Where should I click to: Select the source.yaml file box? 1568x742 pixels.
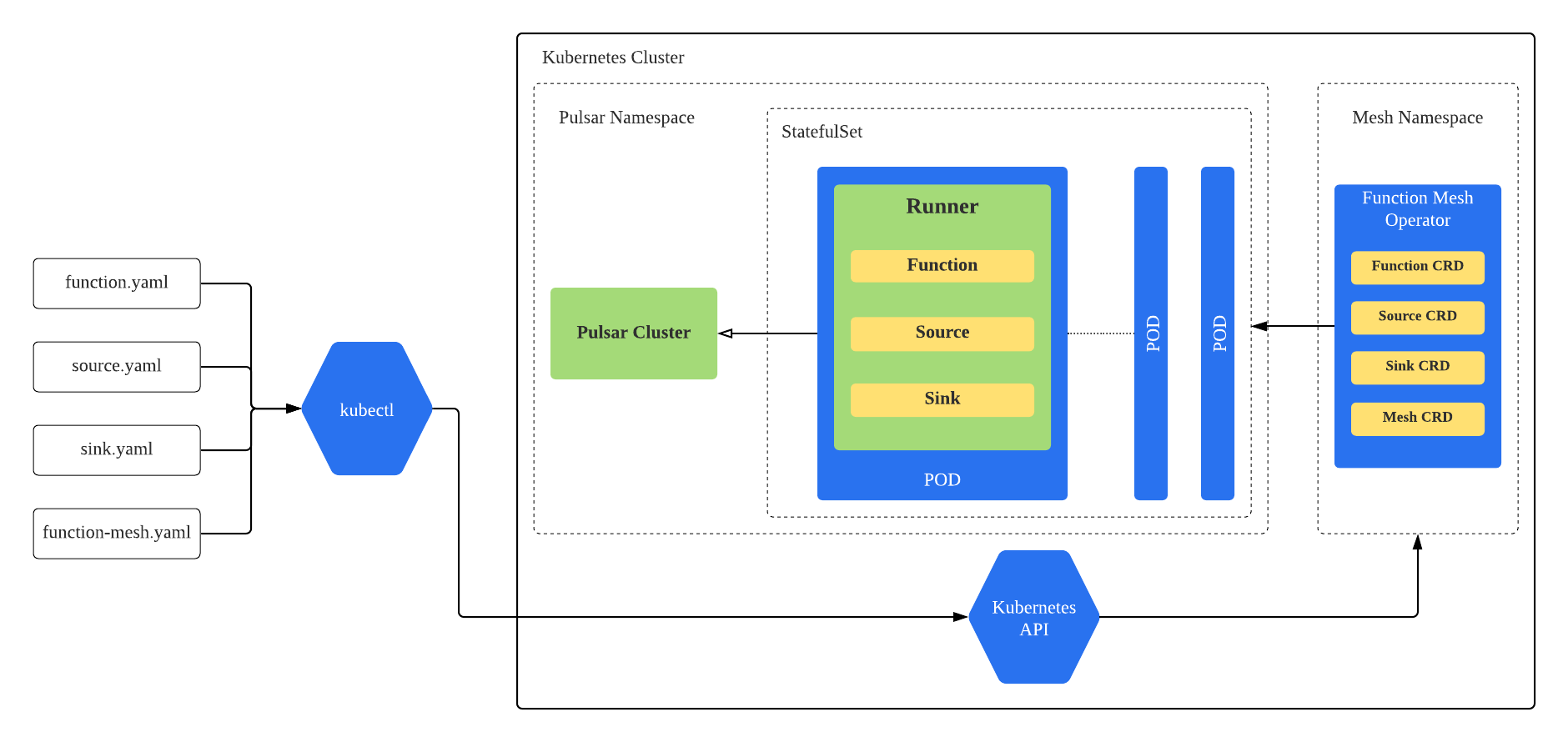pos(117,367)
